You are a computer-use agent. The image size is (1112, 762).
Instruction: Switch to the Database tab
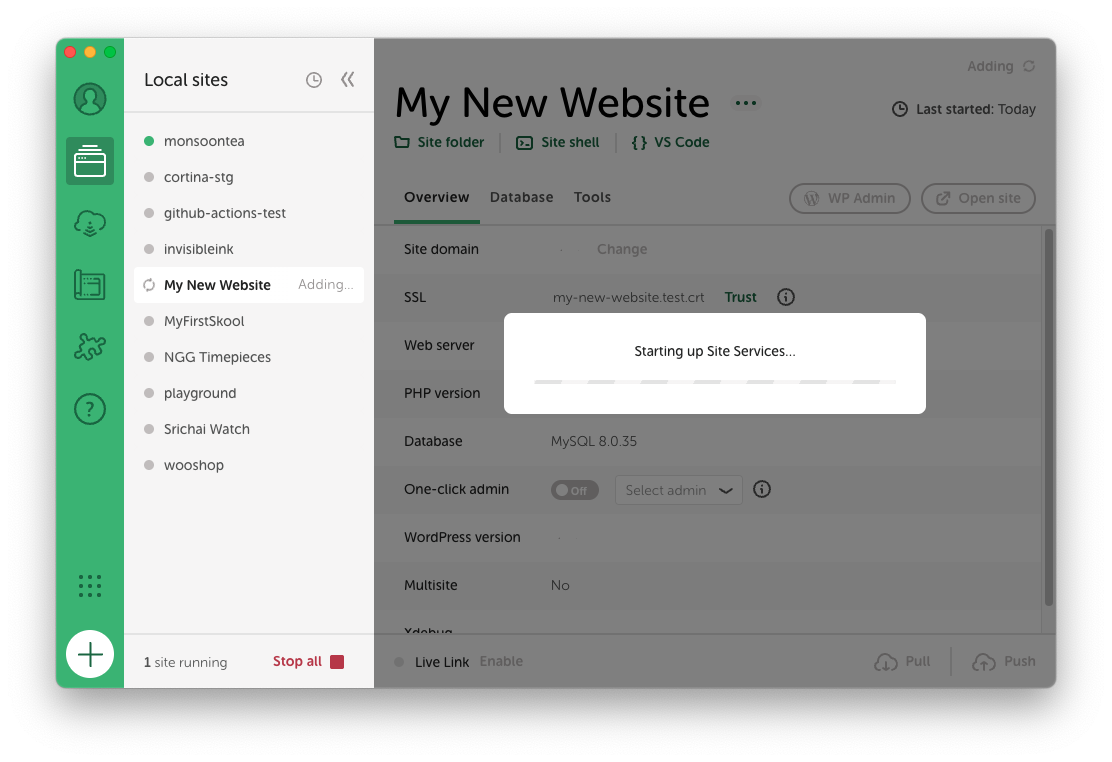pyautogui.click(x=521, y=197)
